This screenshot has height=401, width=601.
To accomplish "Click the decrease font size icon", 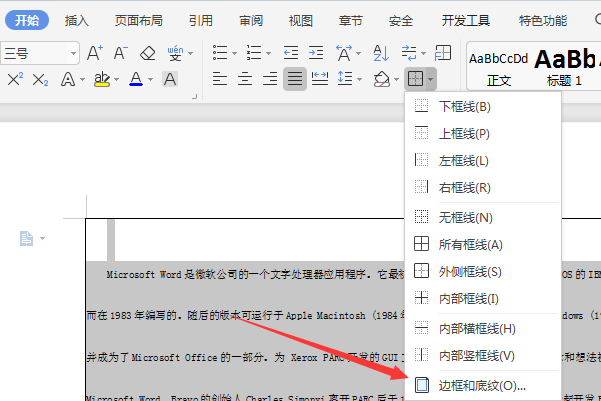I will click(x=120, y=53).
